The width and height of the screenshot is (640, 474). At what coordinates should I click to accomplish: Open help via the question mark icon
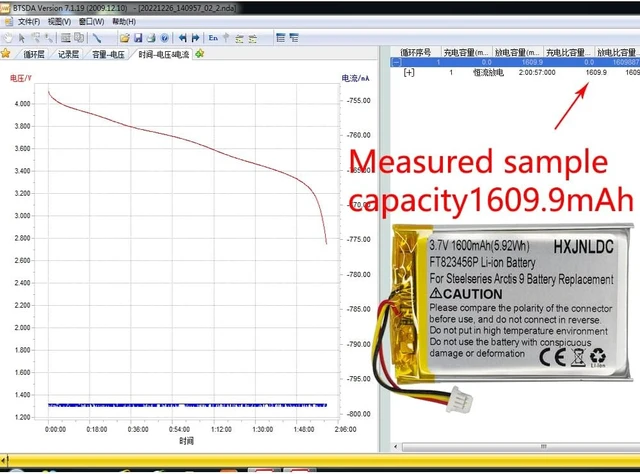point(164,38)
